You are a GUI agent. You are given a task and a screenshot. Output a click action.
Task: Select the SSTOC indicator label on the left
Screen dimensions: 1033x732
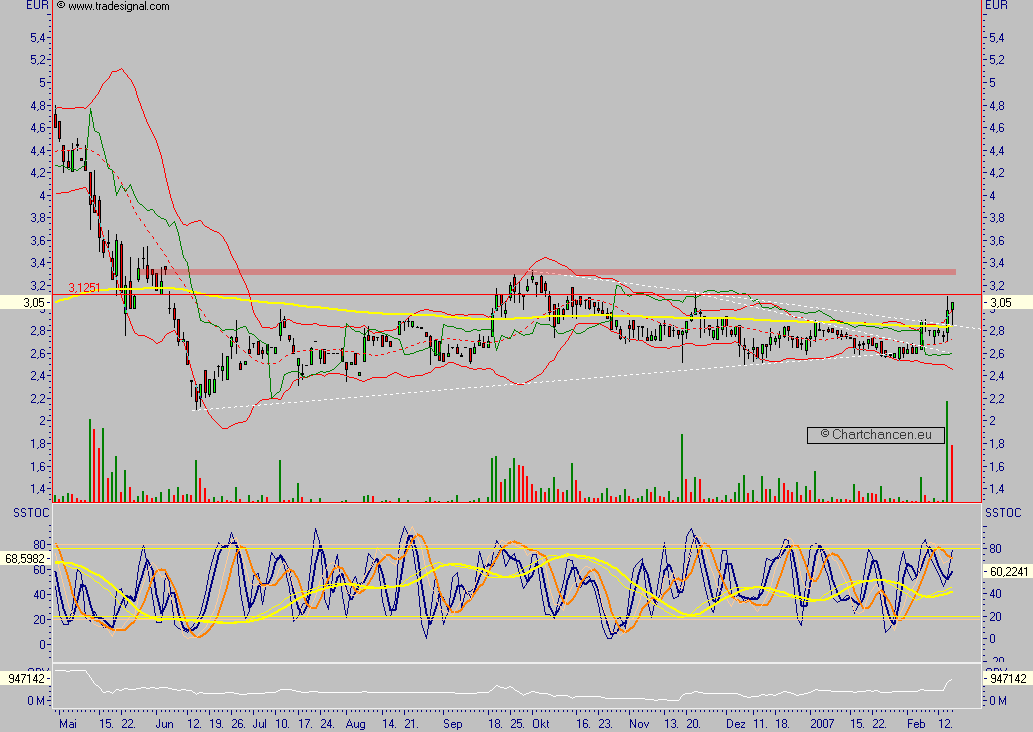(31, 513)
